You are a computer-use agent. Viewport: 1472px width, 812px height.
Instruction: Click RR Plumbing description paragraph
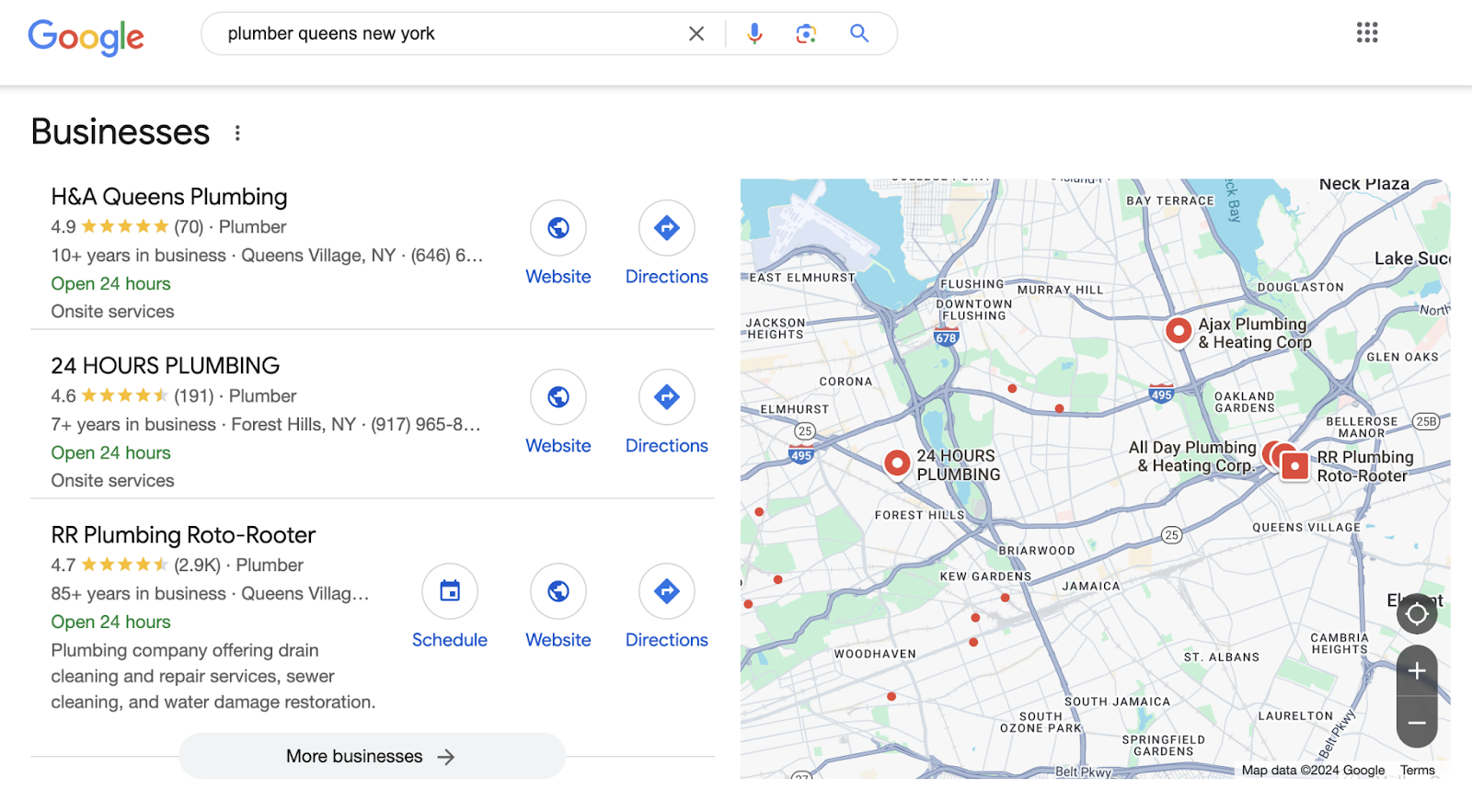click(x=213, y=676)
